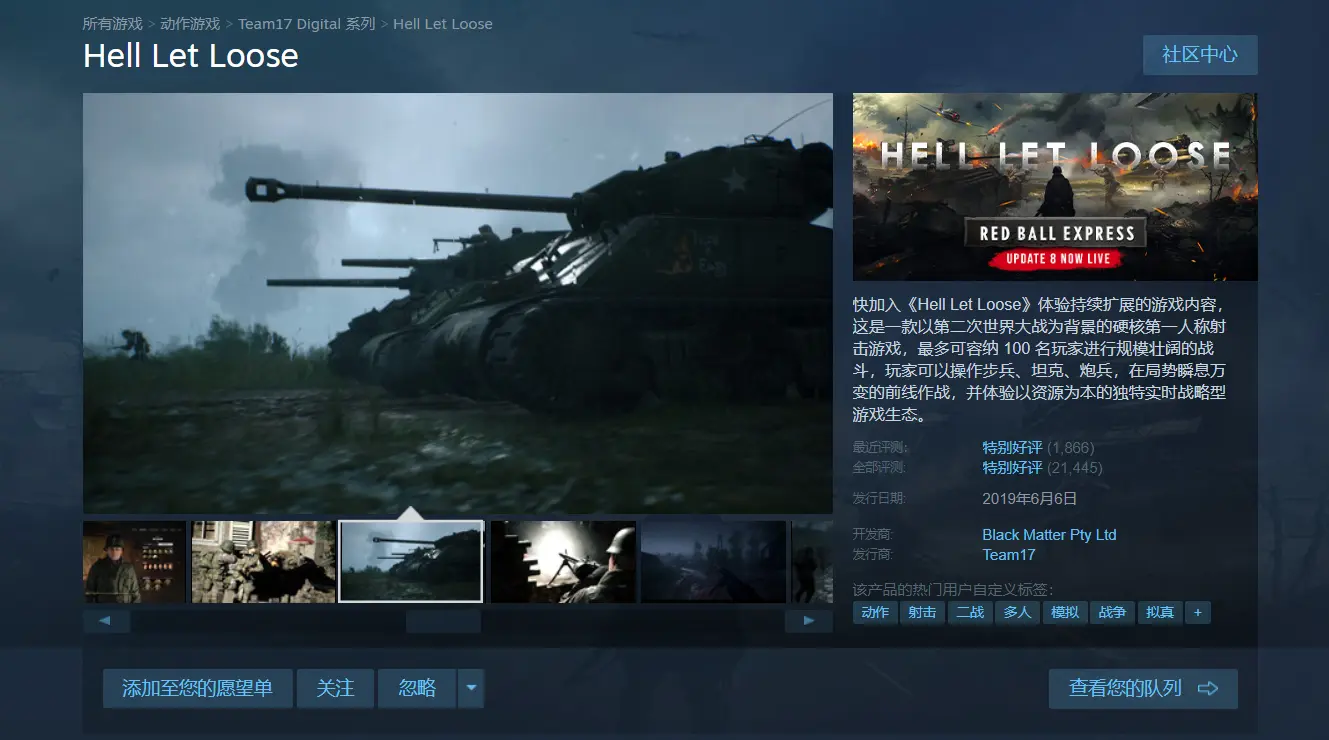This screenshot has width=1329, height=740.
Task: Click the plus icon to add tags
Action: click(1198, 612)
